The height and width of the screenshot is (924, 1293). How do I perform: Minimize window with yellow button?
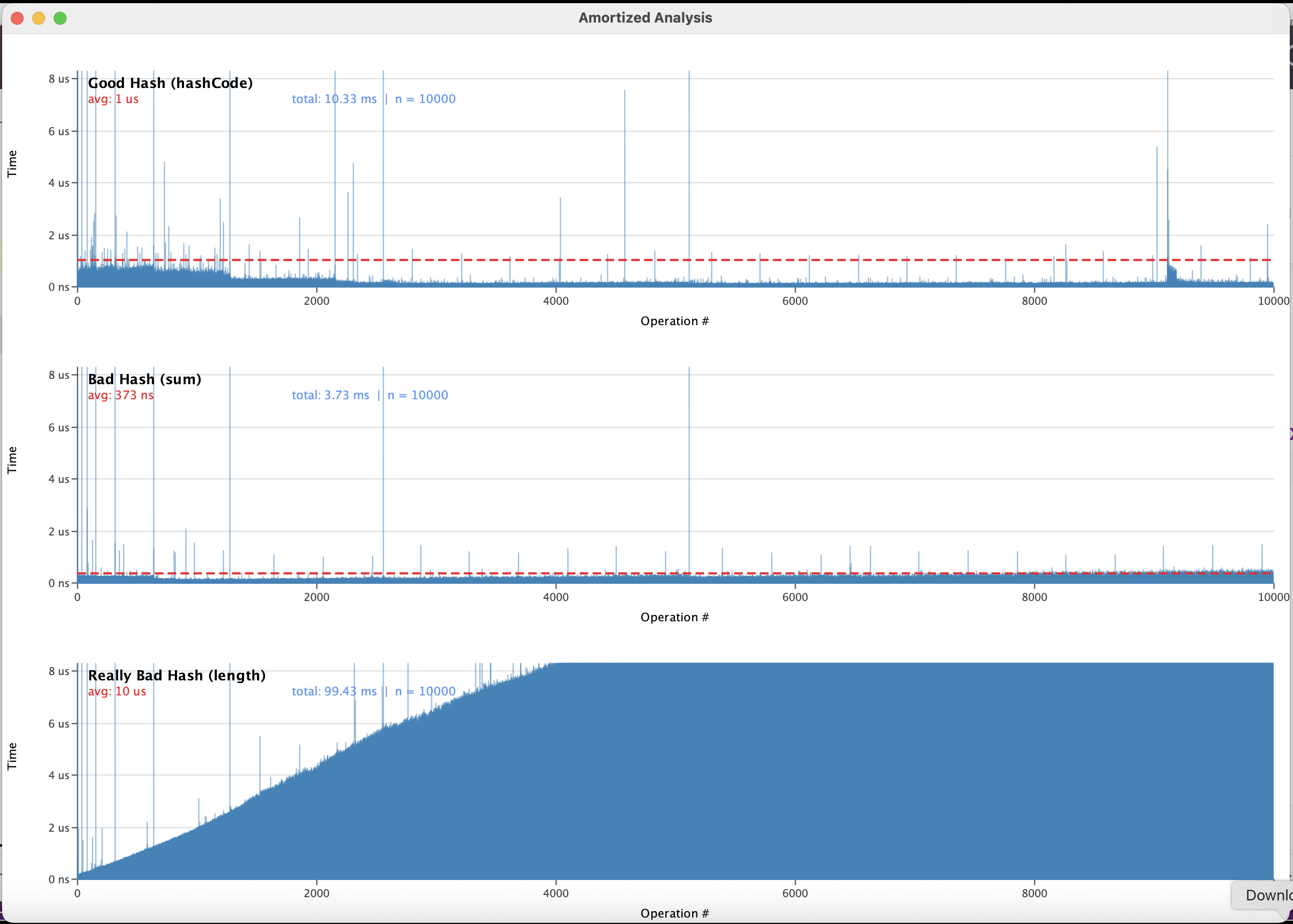39,18
